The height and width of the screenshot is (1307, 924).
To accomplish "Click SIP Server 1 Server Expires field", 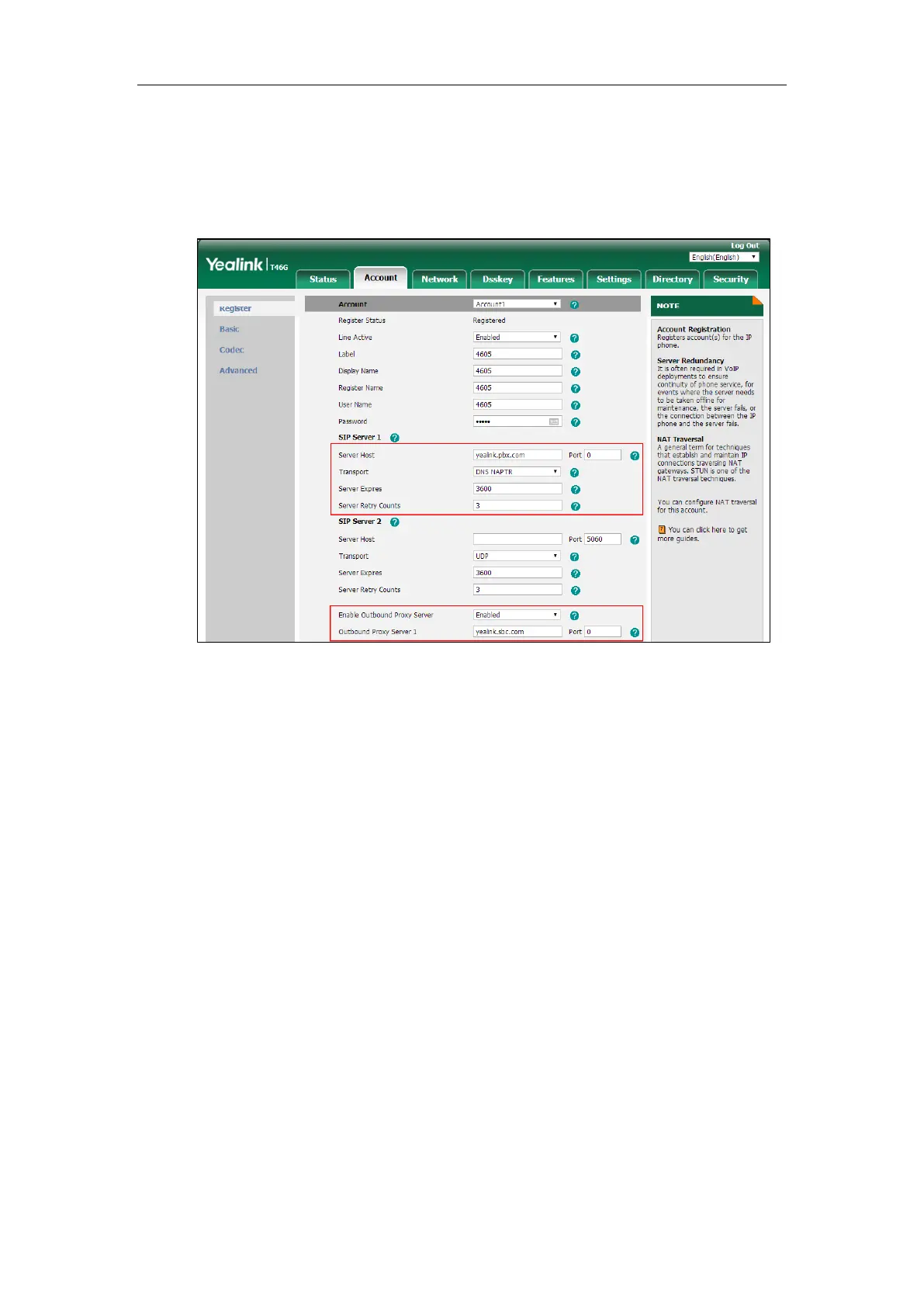I will pos(517,489).
